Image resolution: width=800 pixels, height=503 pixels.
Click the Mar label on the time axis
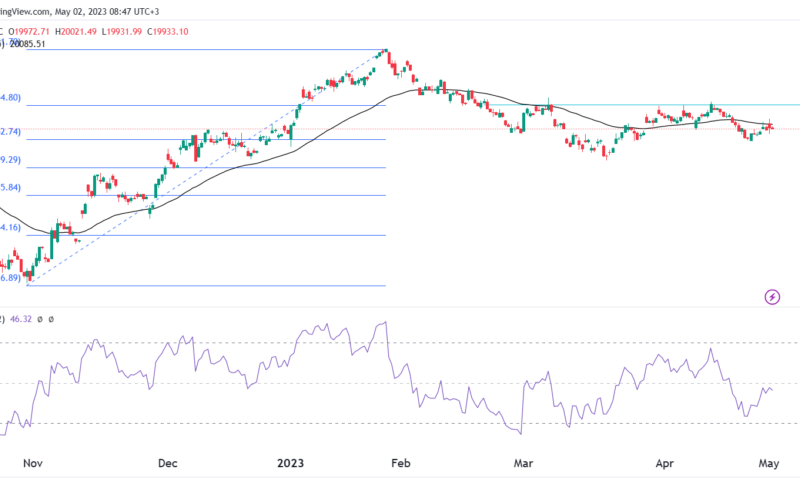pos(523,463)
